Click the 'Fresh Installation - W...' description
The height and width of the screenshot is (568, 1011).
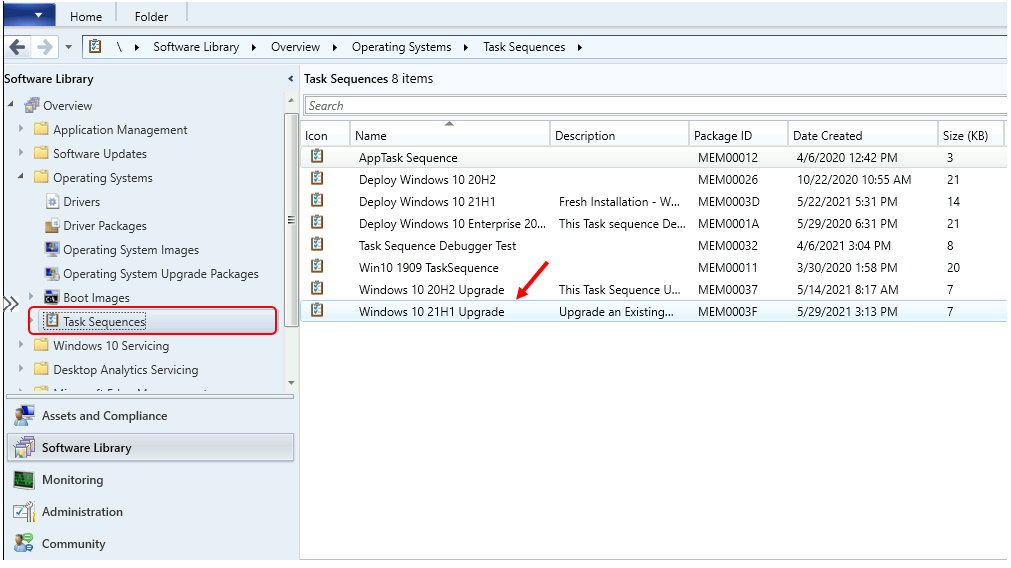[x=619, y=202]
